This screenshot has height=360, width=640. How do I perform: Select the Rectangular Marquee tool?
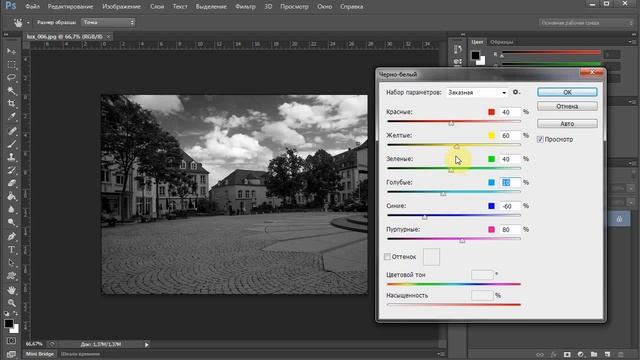point(11,65)
